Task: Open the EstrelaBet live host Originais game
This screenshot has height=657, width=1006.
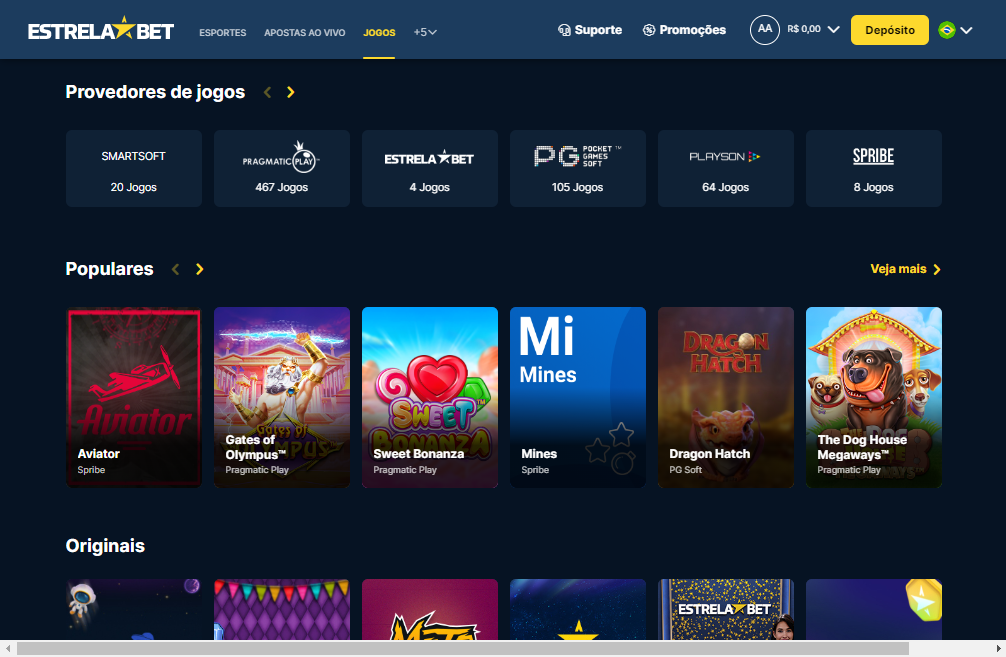Action: click(x=726, y=610)
